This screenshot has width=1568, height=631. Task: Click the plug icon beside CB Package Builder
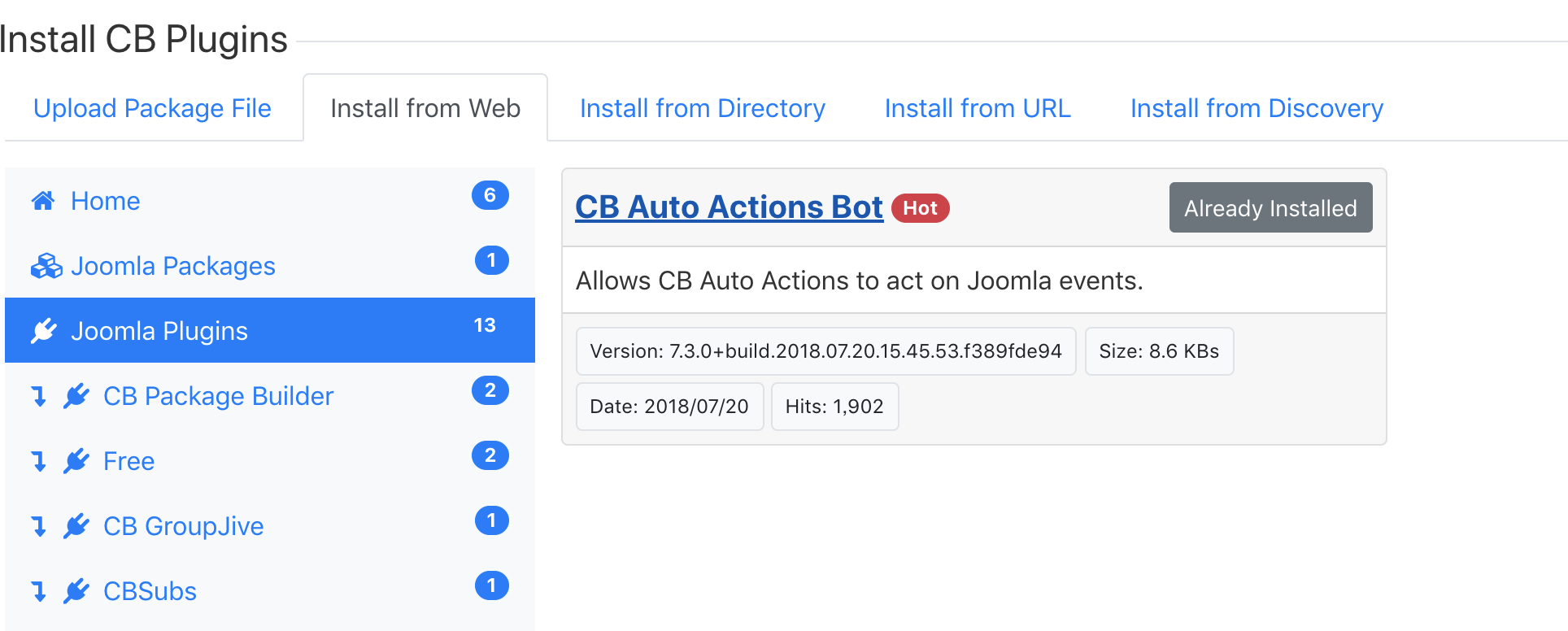pos(76,396)
